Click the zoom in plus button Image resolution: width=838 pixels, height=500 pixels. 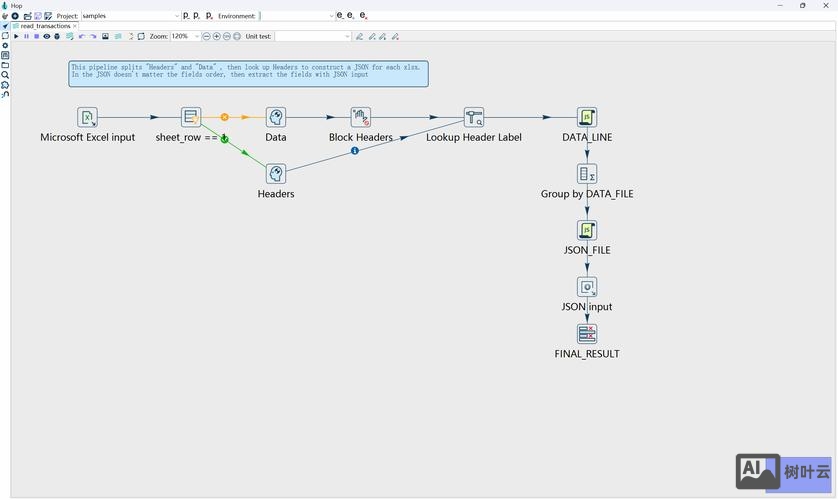pos(216,36)
